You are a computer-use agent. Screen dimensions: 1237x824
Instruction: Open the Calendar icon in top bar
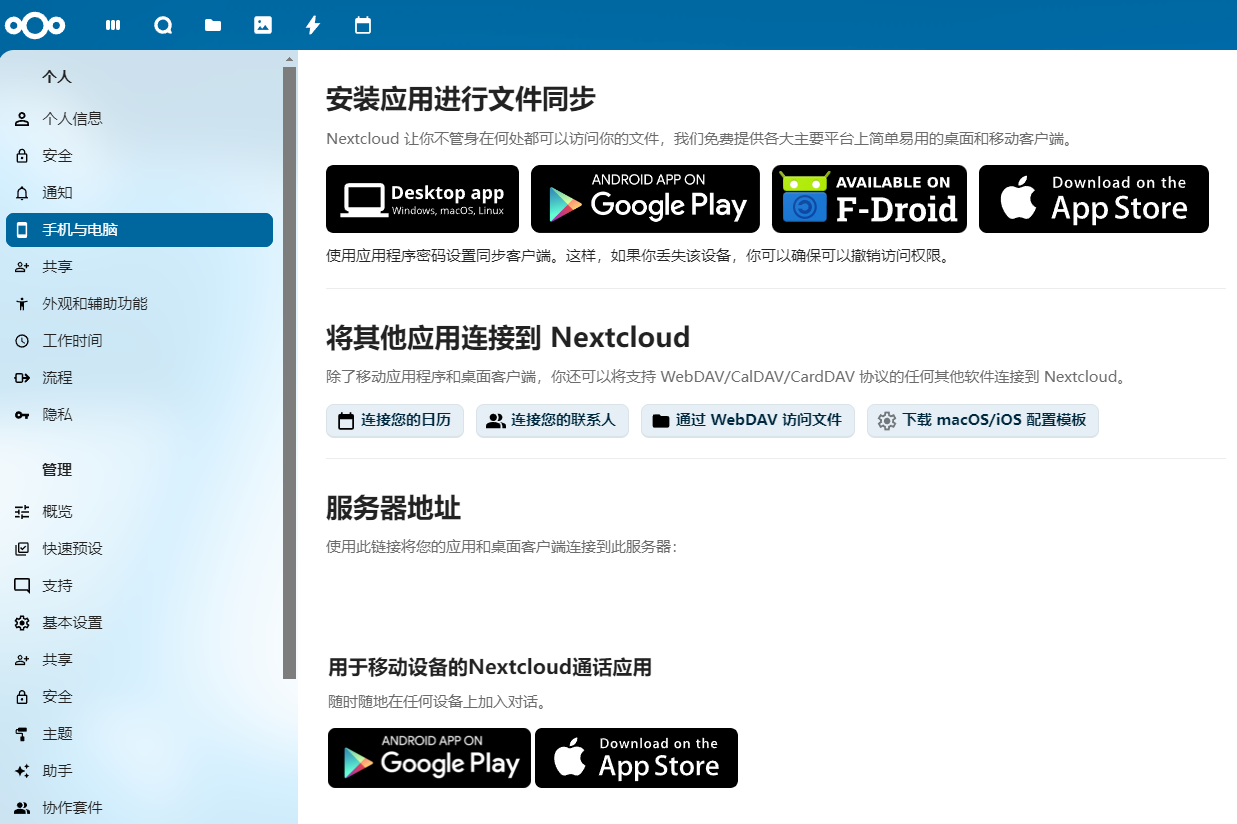point(363,25)
